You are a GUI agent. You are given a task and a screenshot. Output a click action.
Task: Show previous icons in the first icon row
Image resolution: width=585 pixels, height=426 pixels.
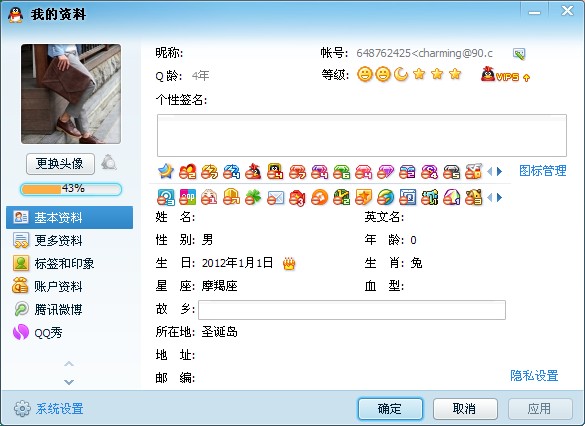tap(490, 172)
